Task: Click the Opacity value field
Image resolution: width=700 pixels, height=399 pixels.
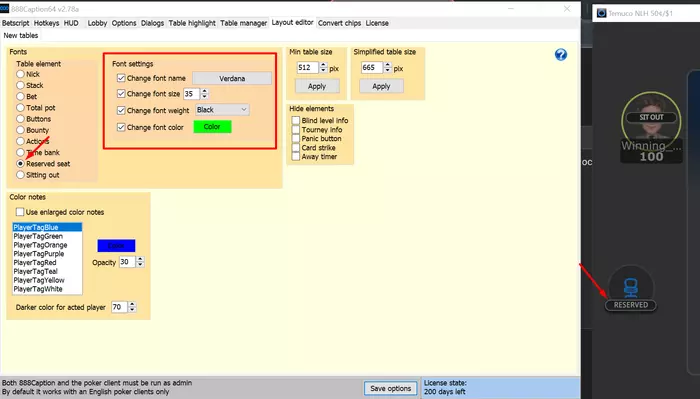Action: tap(127, 262)
